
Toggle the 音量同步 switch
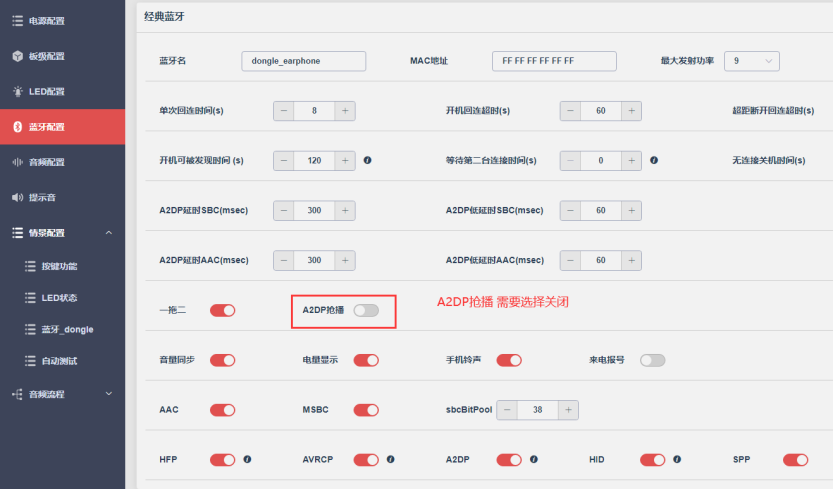point(223,360)
